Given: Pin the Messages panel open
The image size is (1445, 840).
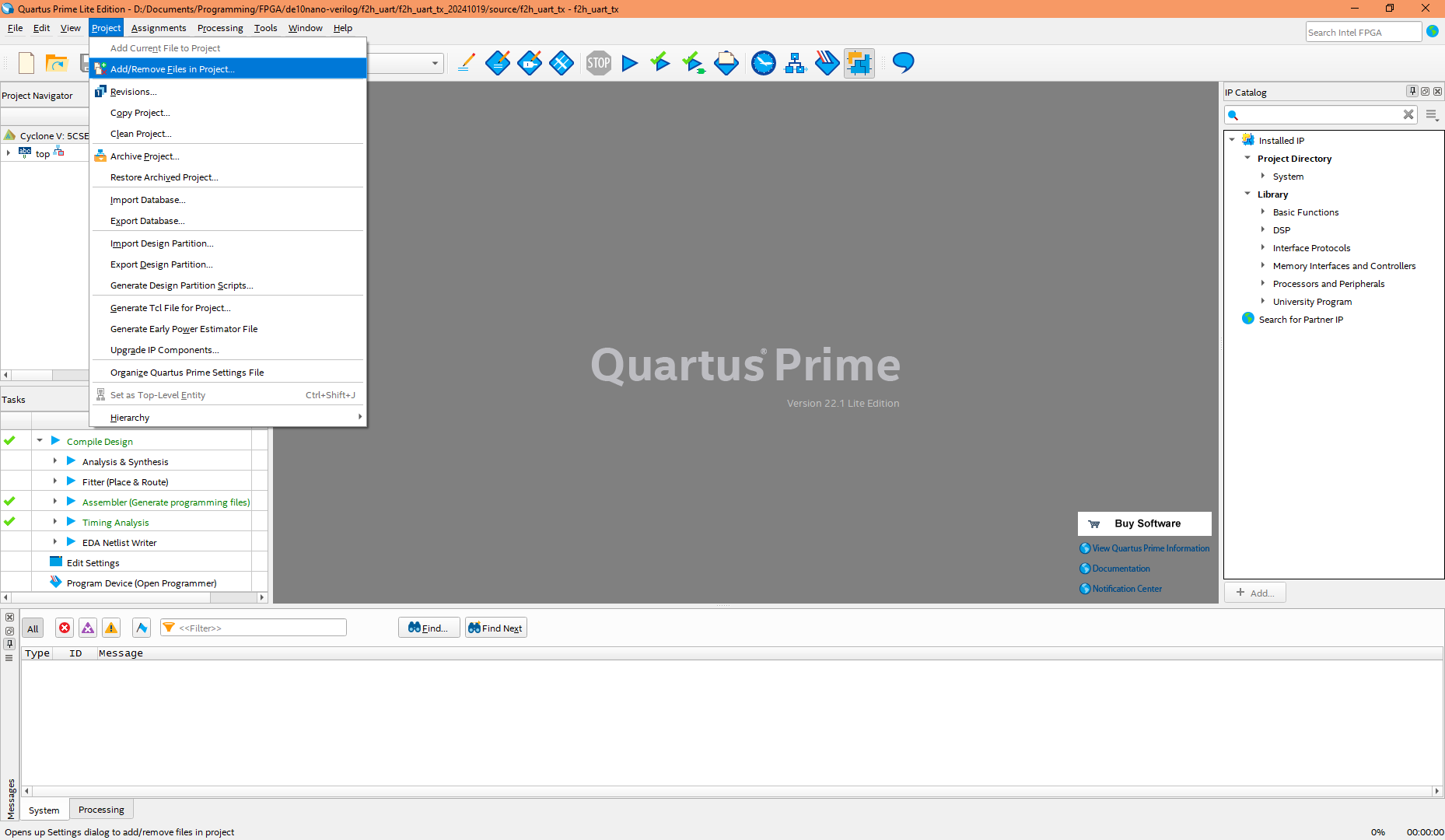Looking at the screenshot, I should [9, 644].
